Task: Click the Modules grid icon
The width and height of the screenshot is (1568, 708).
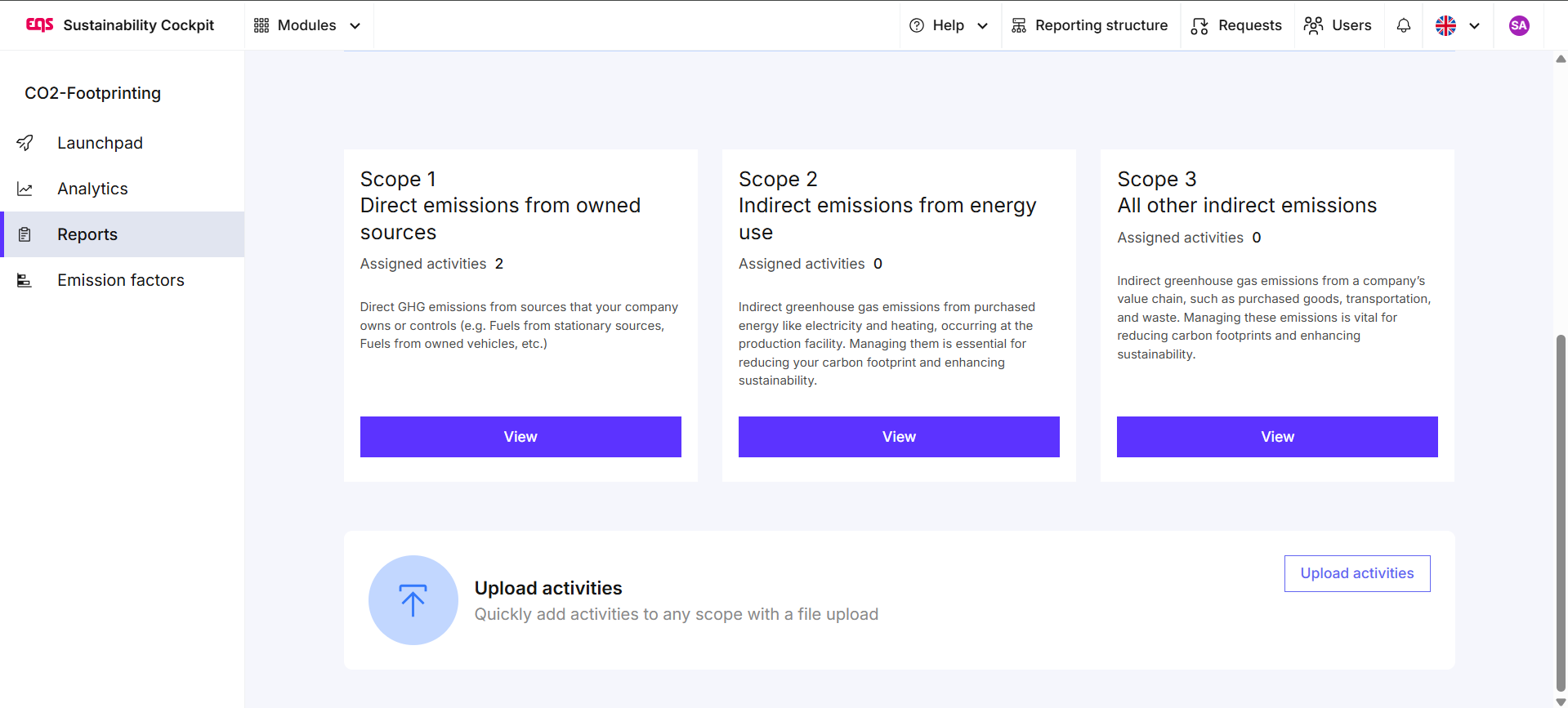Action: 261,25
